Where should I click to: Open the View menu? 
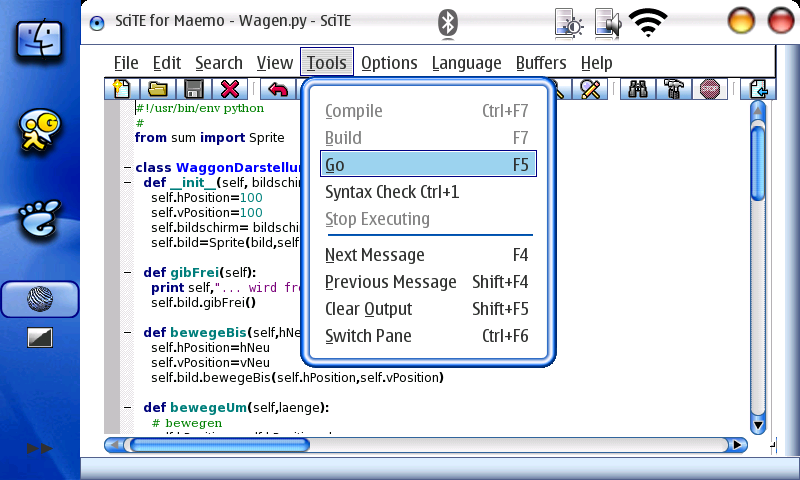point(274,63)
